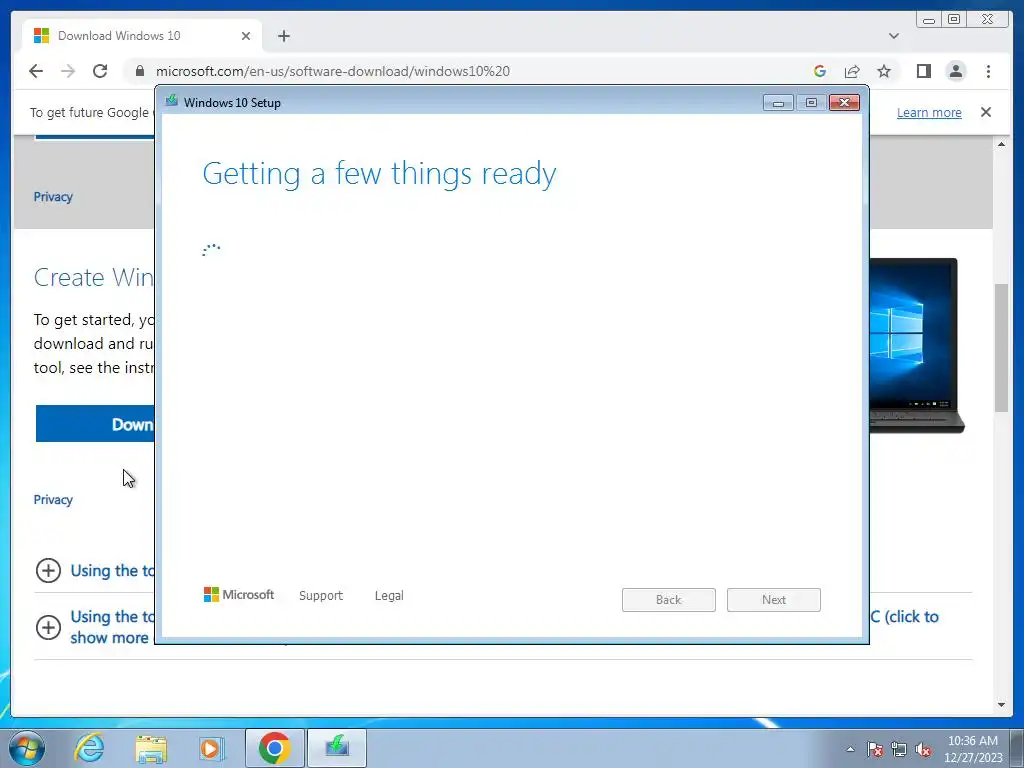The image size is (1024, 768).
Task: Open upper Privacy link on webpage
Action: [x=53, y=197]
